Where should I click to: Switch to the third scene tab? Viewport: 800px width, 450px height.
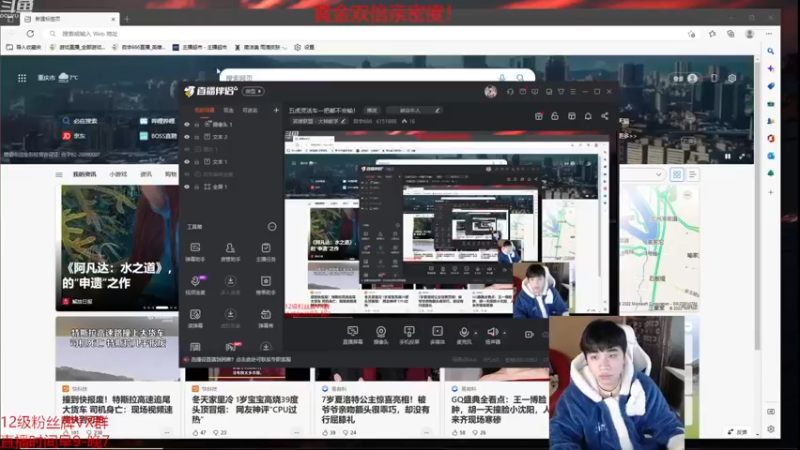tap(249, 110)
